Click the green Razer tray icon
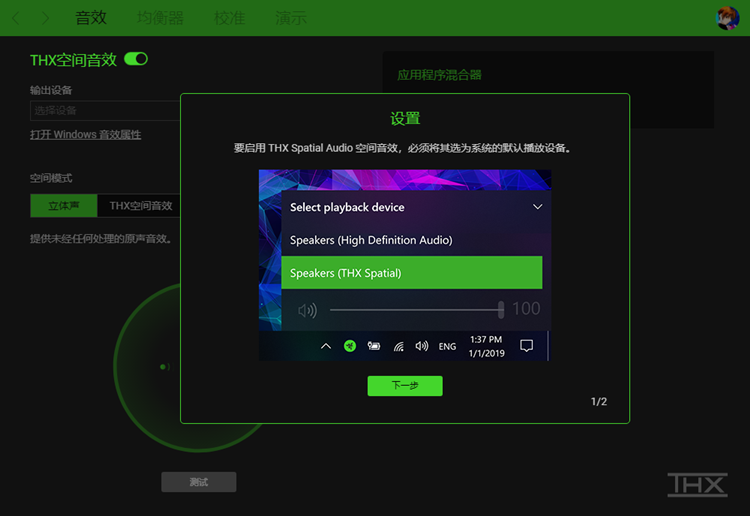750x516 pixels. point(350,346)
